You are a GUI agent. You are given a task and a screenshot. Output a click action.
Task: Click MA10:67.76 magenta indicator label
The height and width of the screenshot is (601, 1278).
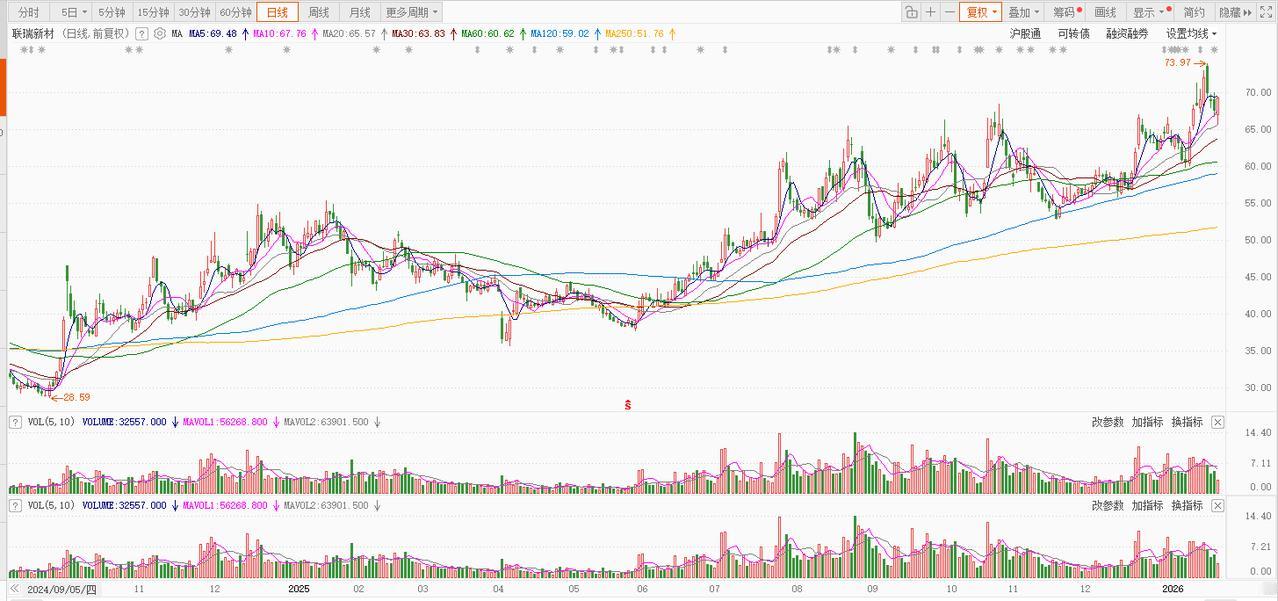(279, 33)
